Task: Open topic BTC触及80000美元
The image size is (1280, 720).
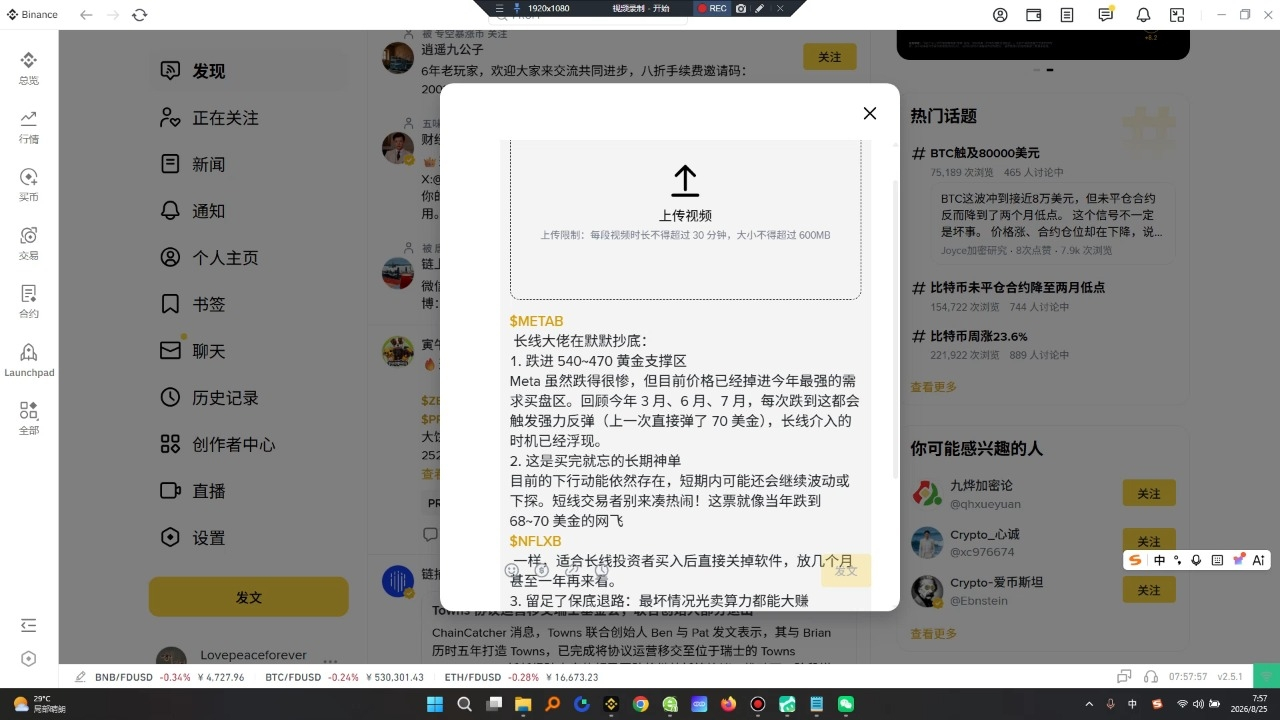Action: pyautogui.click(x=985, y=153)
